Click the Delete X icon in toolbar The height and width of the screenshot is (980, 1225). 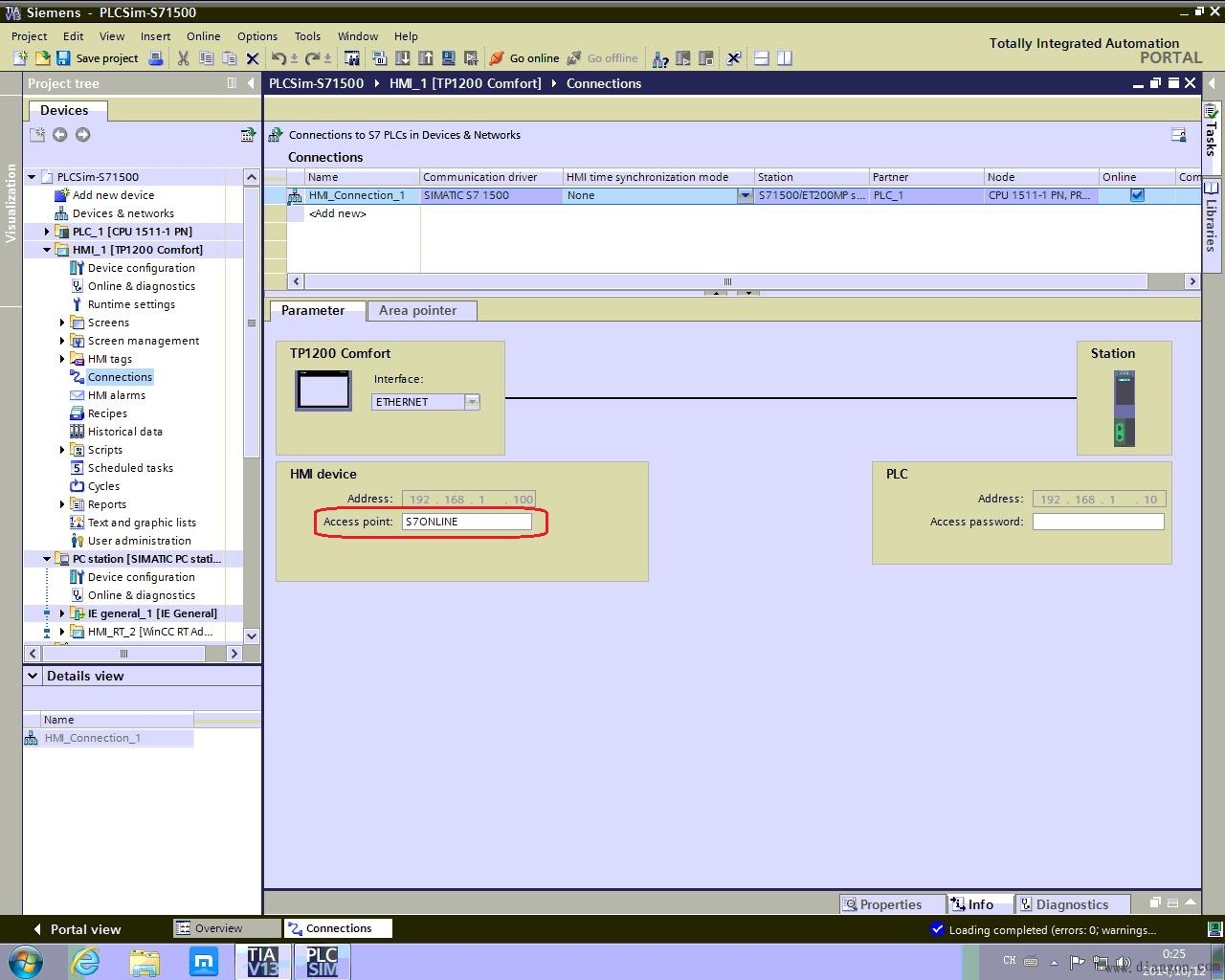click(253, 58)
